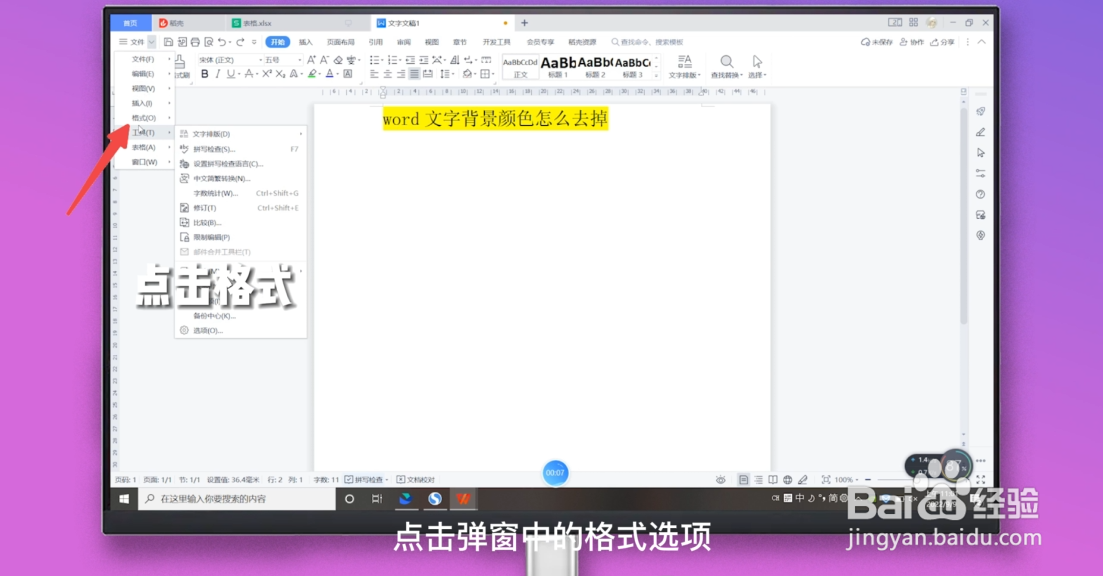
Task: Click the bullet list icon
Action: pyautogui.click(x=374, y=60)
